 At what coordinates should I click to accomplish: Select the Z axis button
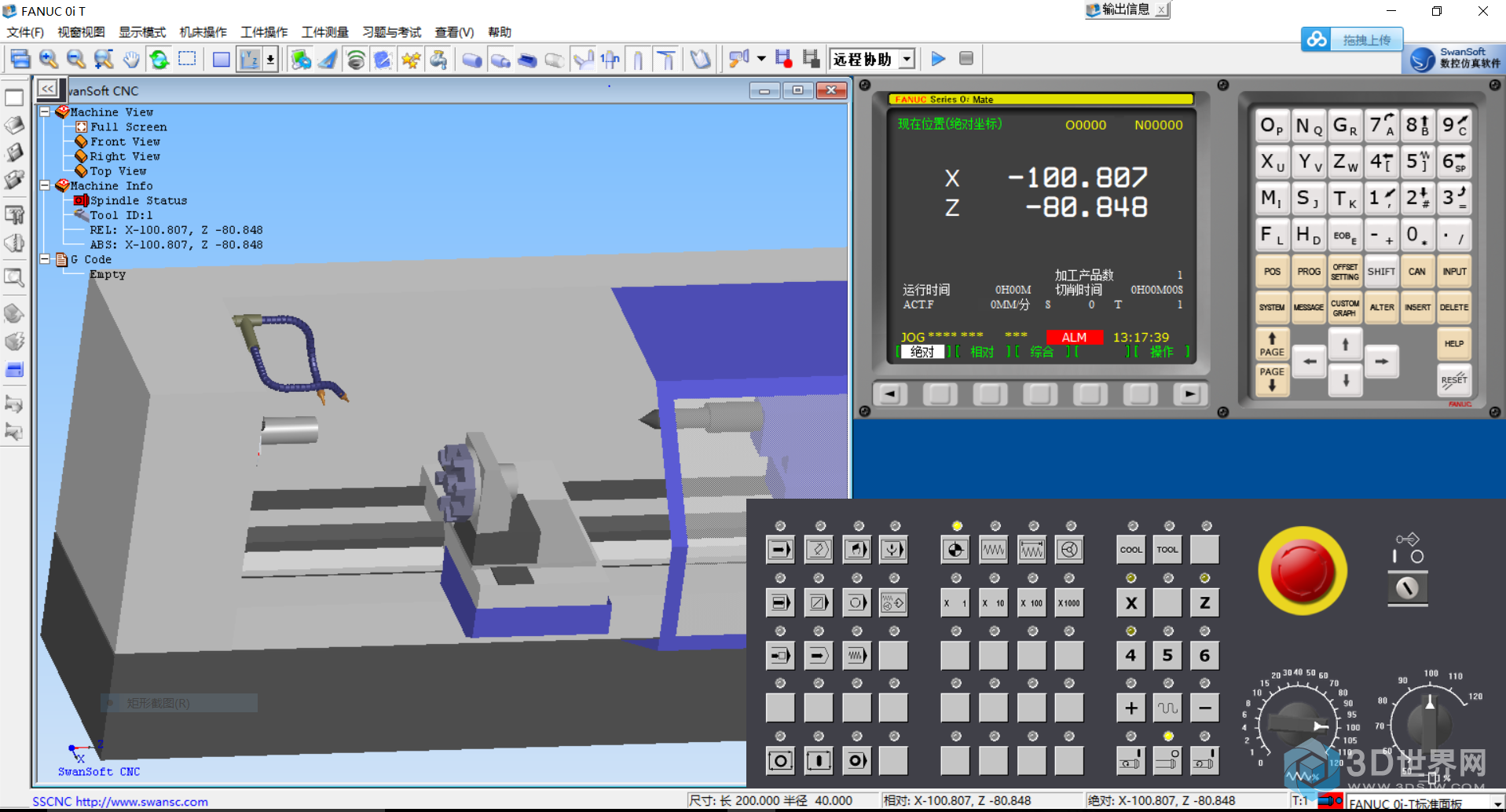[x=1204, y=603]
